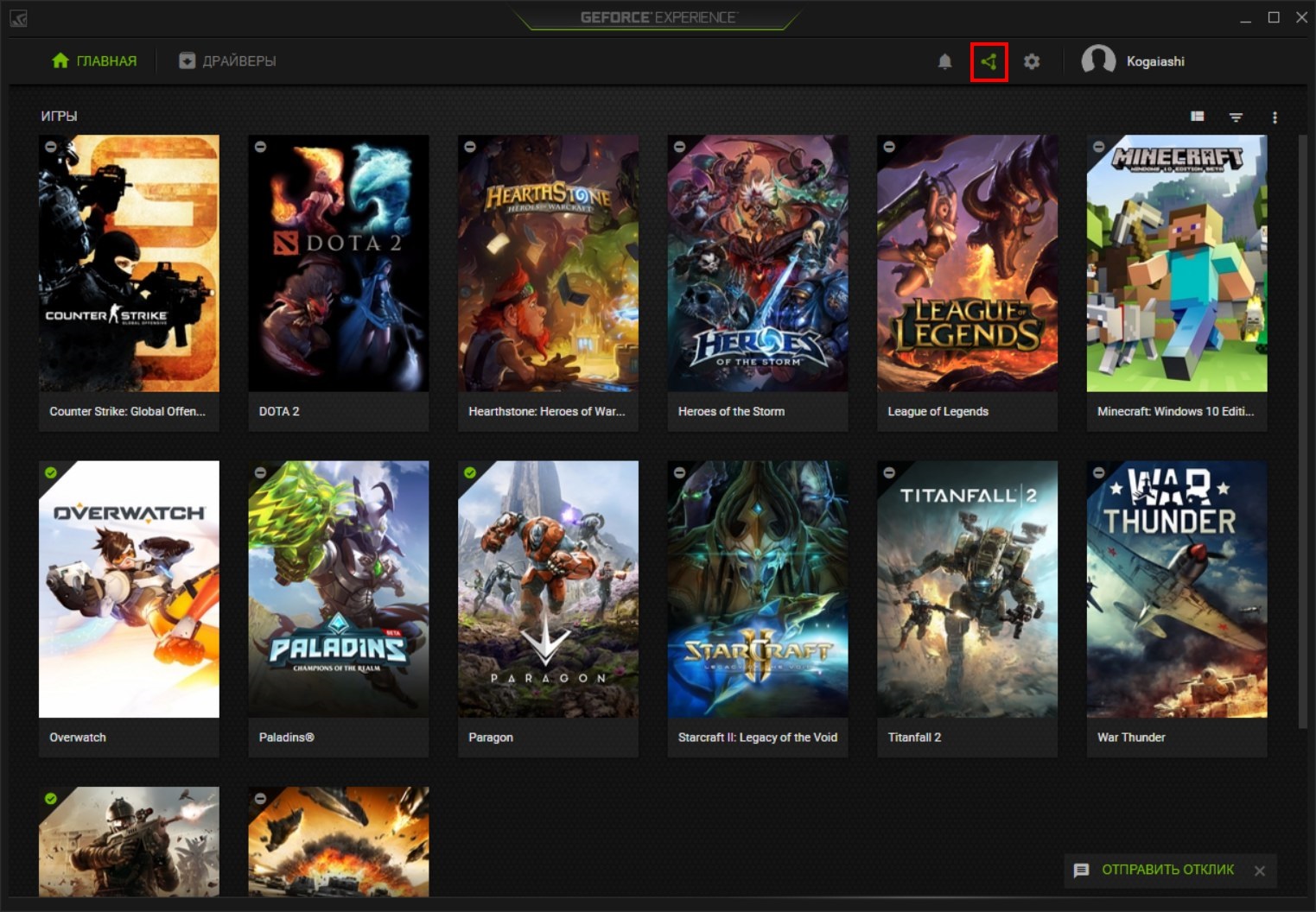Image resolution: width=1316 pixels, height=912 pixels.
Task: Click the GeForce Experience logo icon
Action: 17,17
